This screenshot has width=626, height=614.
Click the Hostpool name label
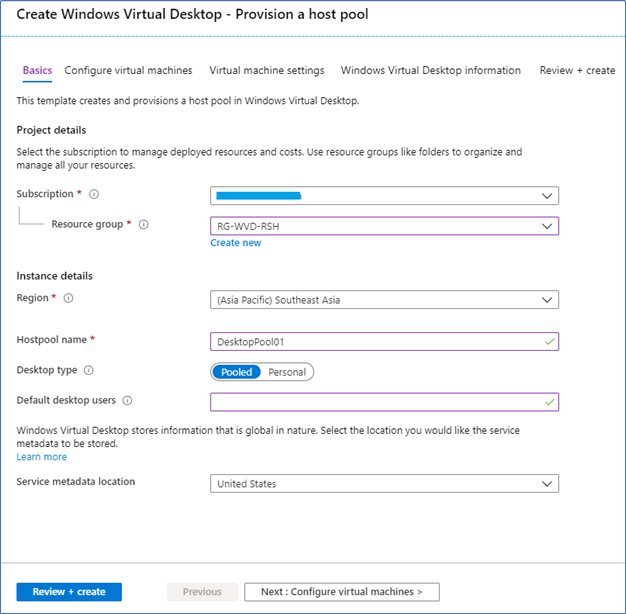coord(52,340)
